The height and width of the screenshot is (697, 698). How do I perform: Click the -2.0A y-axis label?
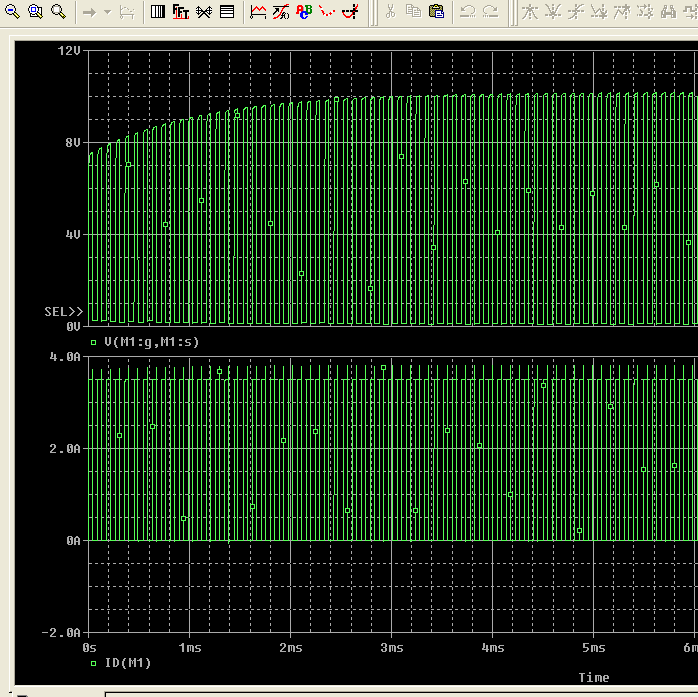61,632
